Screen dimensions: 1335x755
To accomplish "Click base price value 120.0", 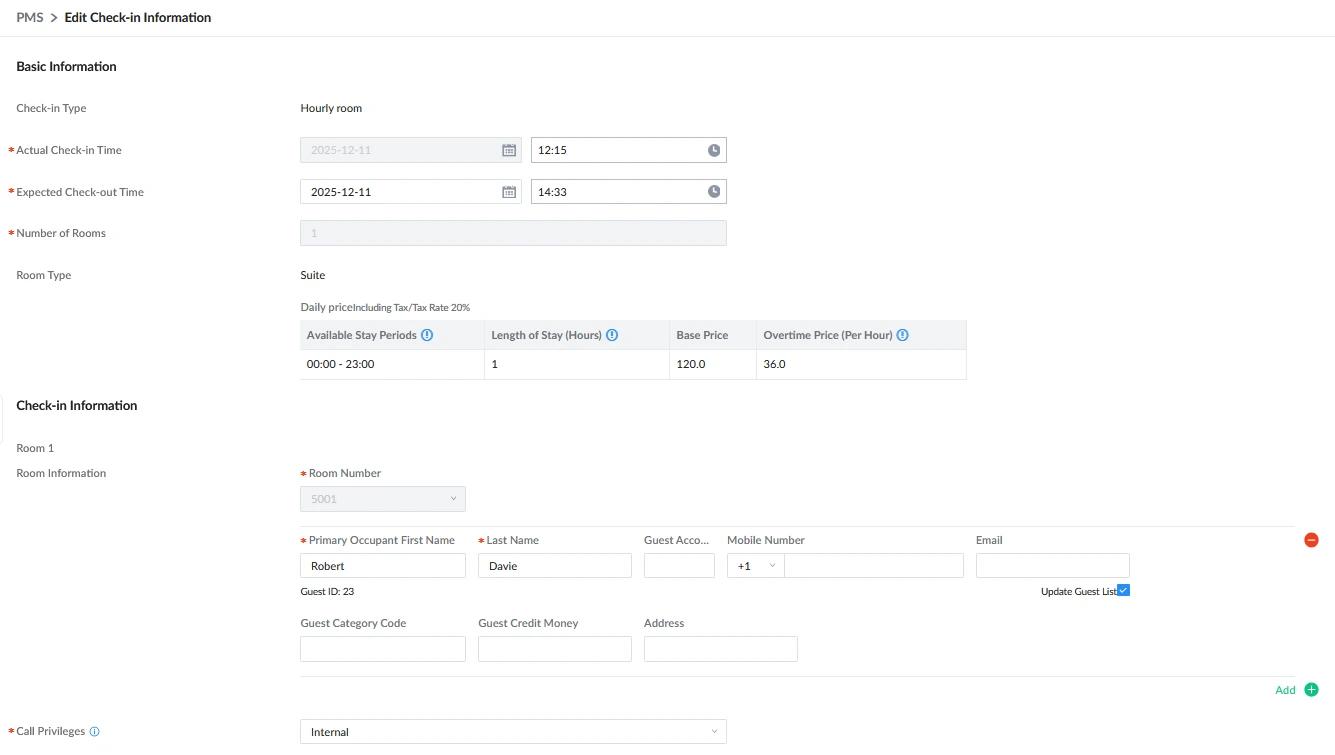I will click(x=690, y=364).
